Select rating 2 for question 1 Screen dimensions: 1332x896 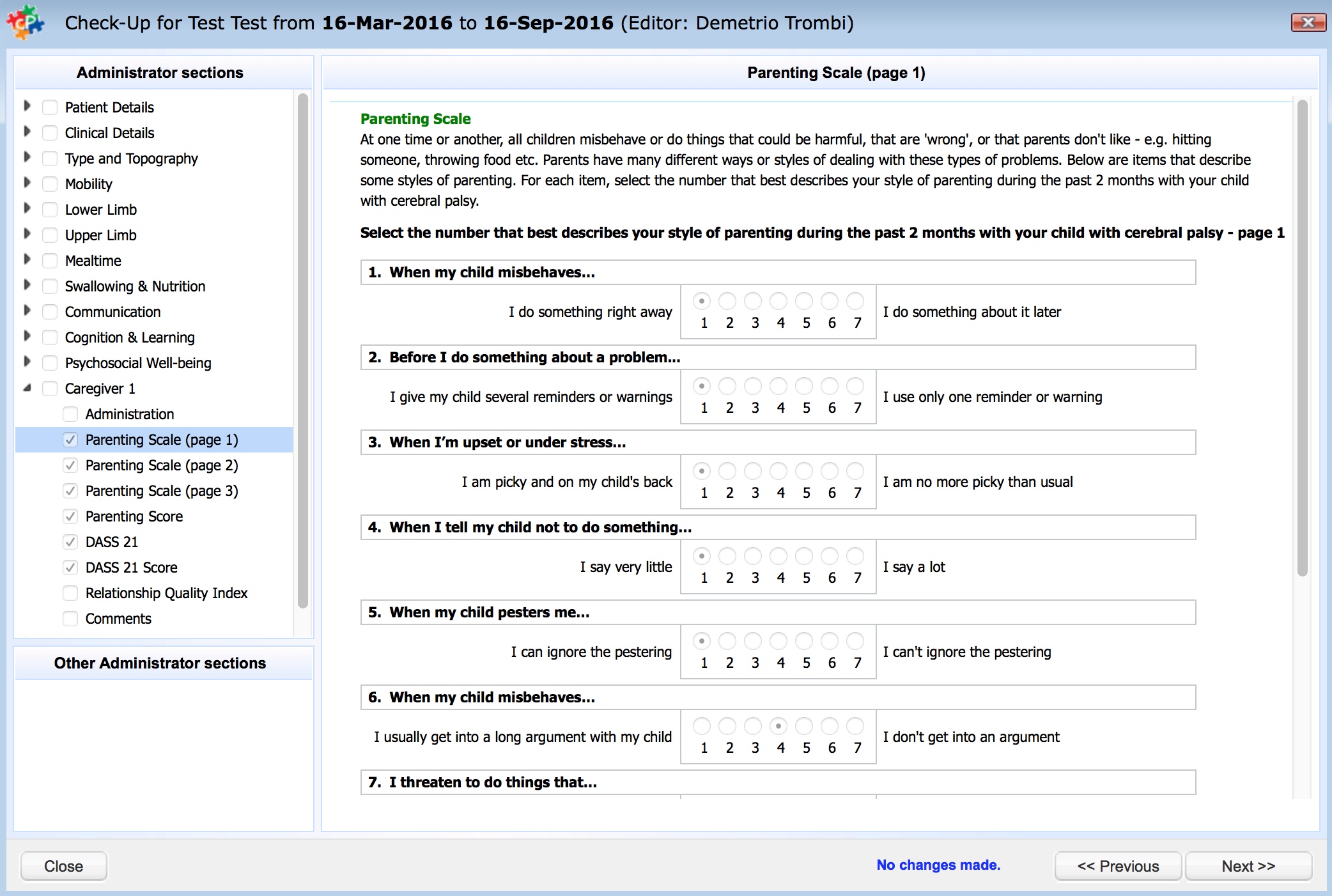727,300
